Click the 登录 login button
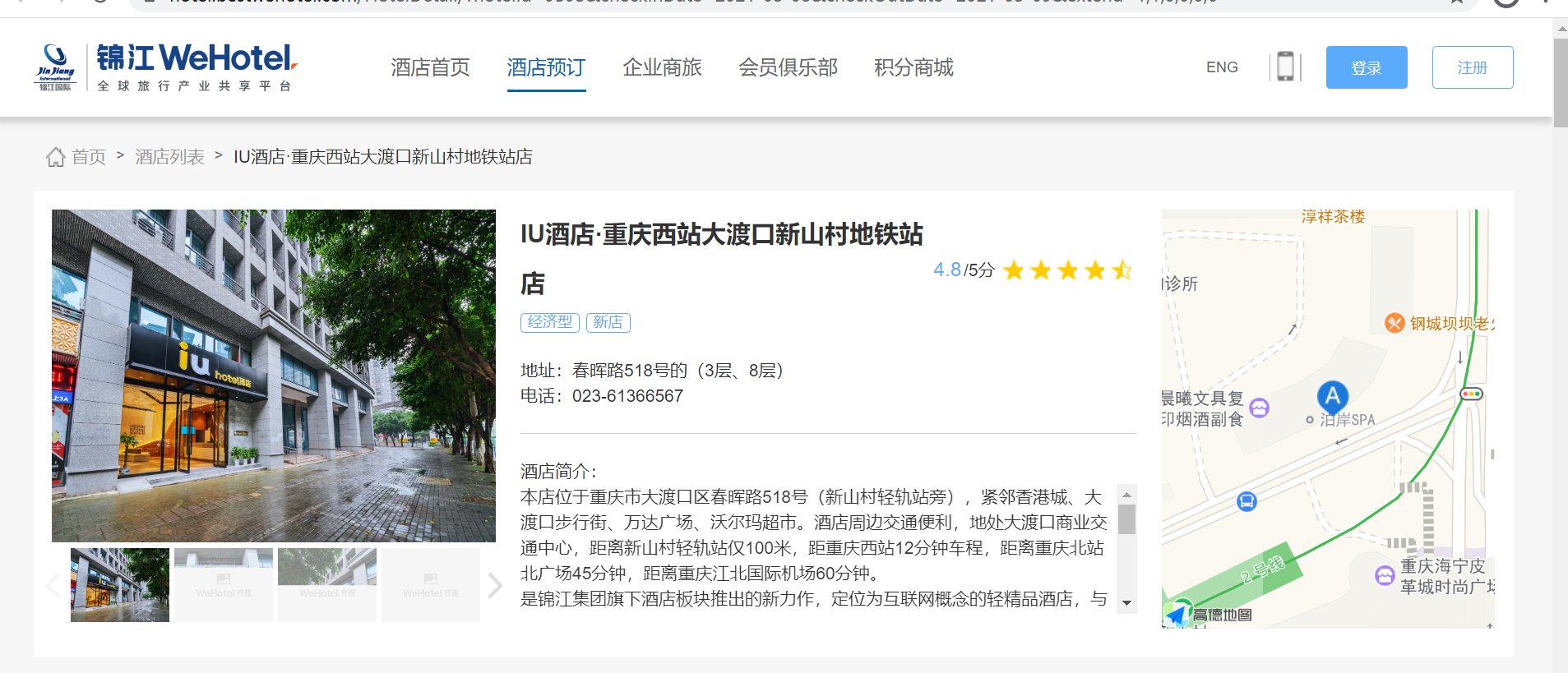The width and height of the screenshot is (1568, 673). click(1367, 67)
